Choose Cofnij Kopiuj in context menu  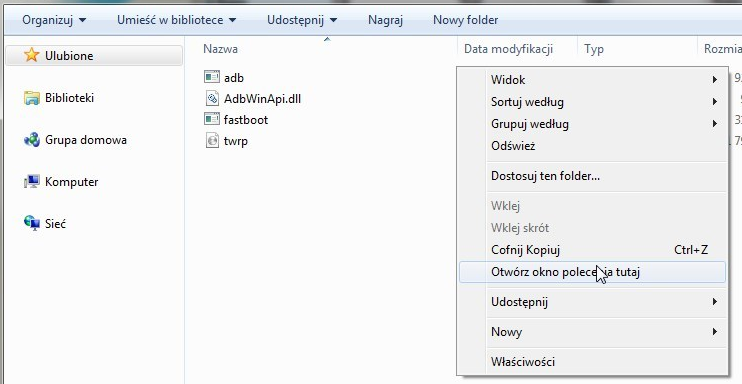[x=592, y=250]
